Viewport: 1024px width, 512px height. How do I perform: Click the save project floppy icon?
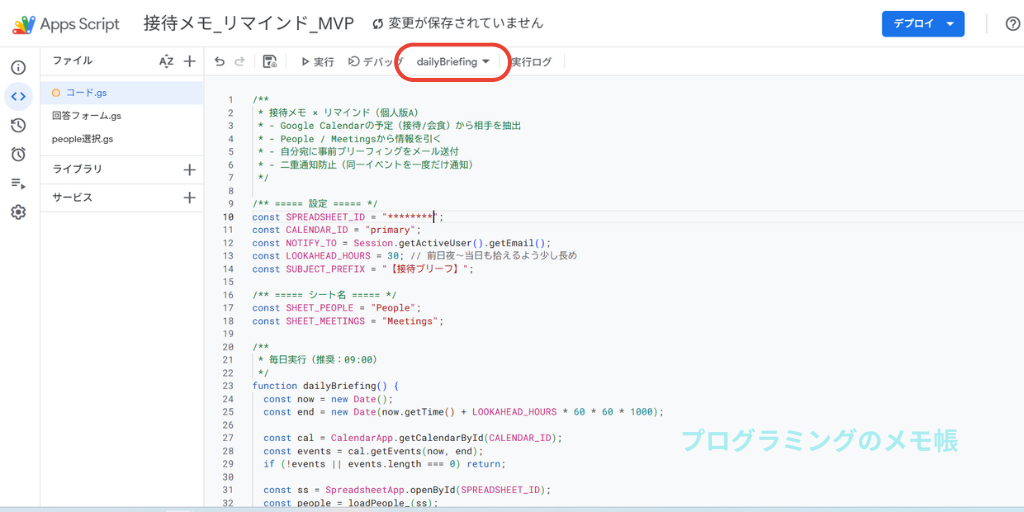point(269,62)
